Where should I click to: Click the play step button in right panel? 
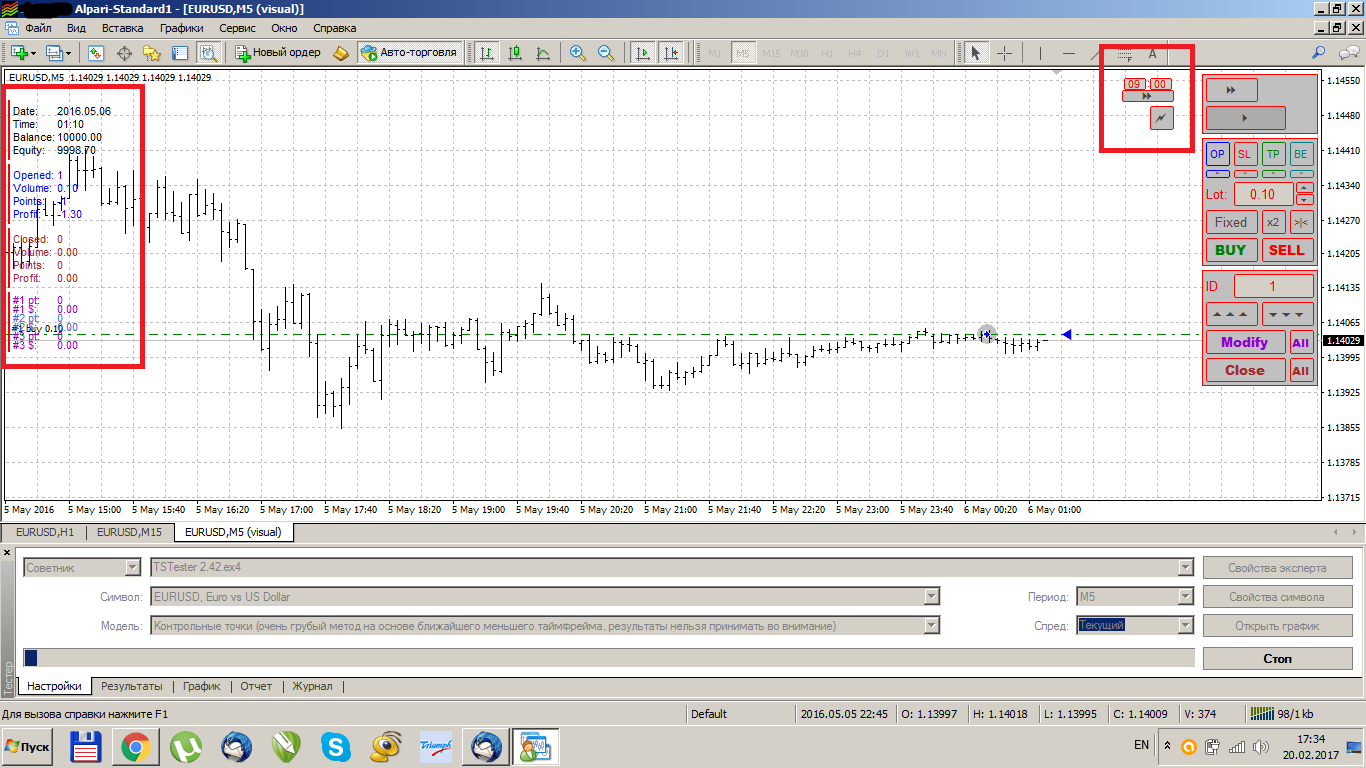[1245, 118]
